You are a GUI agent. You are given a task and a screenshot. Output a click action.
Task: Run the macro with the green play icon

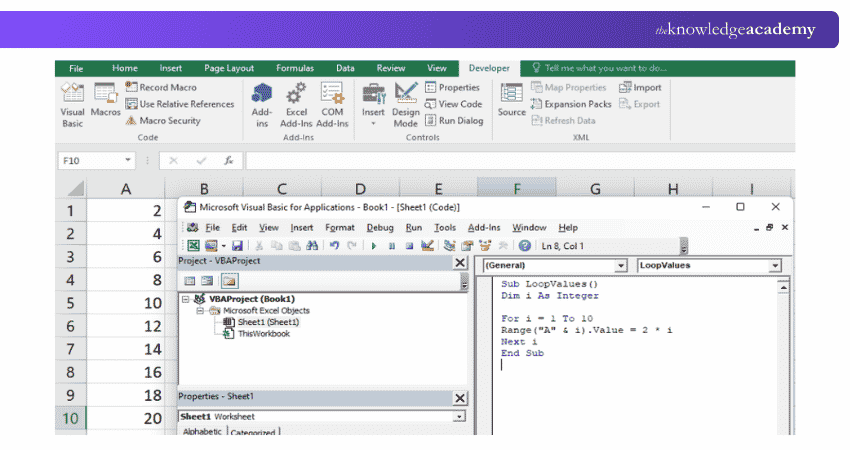(374, 246)
